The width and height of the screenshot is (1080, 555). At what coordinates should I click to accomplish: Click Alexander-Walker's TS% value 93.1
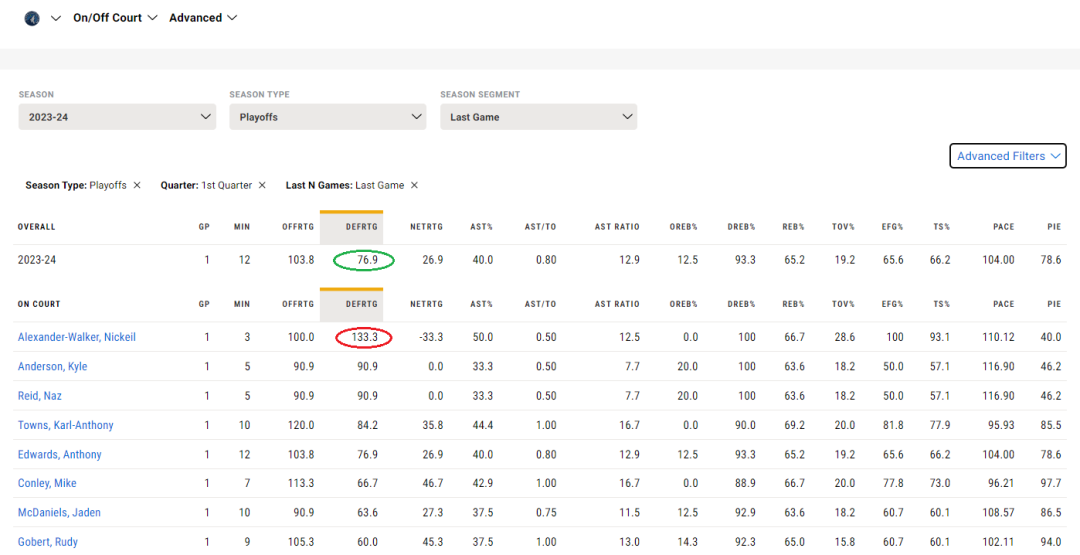click(939, 337)
